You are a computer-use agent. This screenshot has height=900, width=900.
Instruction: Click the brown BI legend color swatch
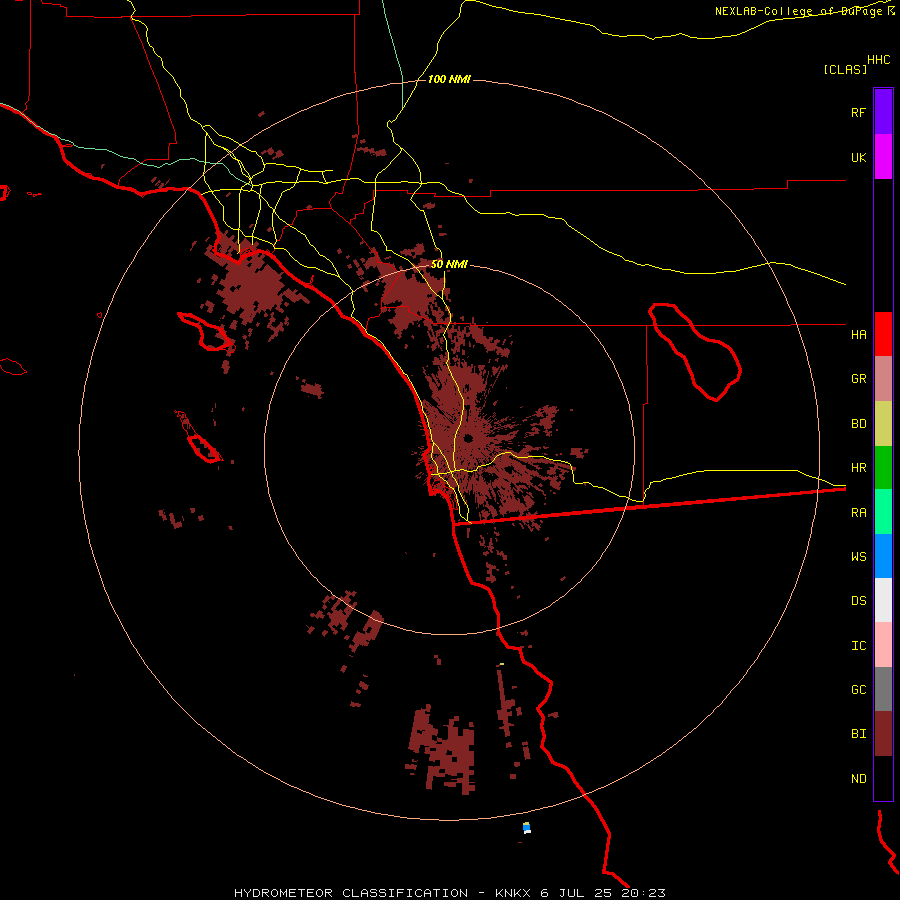(x=883, y=734)
